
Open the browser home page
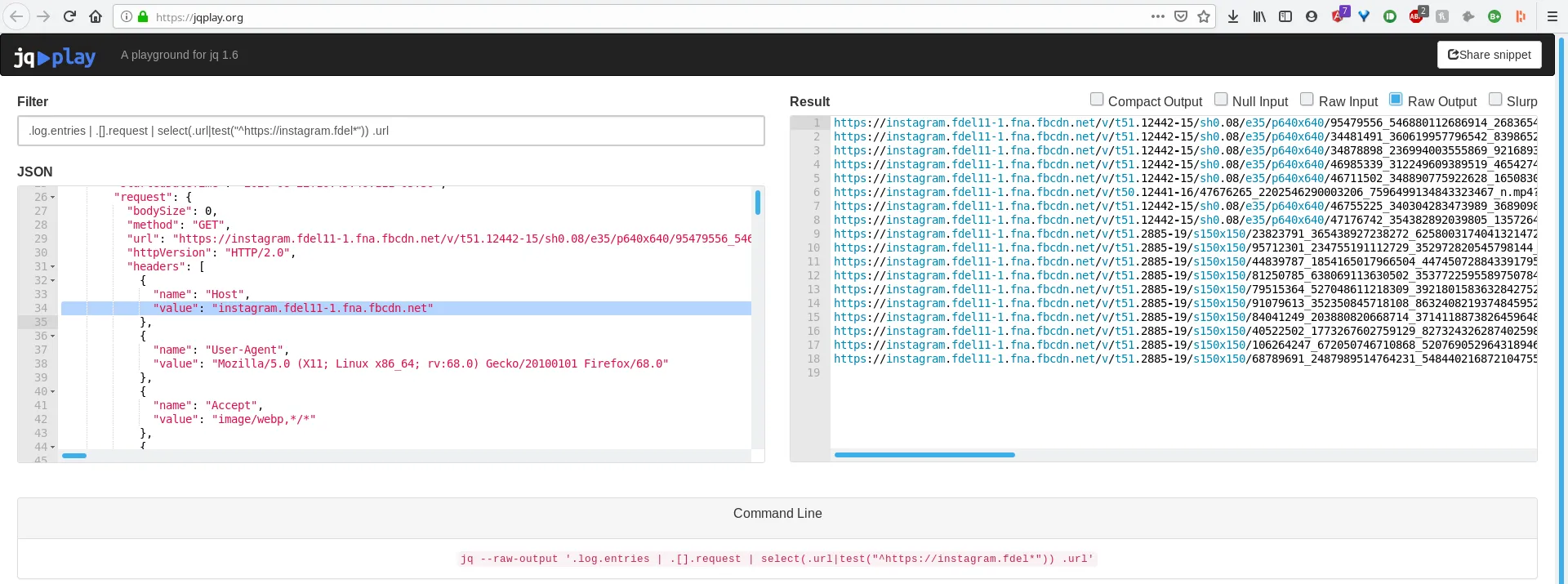pyautogui.click(x=96, y=16)
